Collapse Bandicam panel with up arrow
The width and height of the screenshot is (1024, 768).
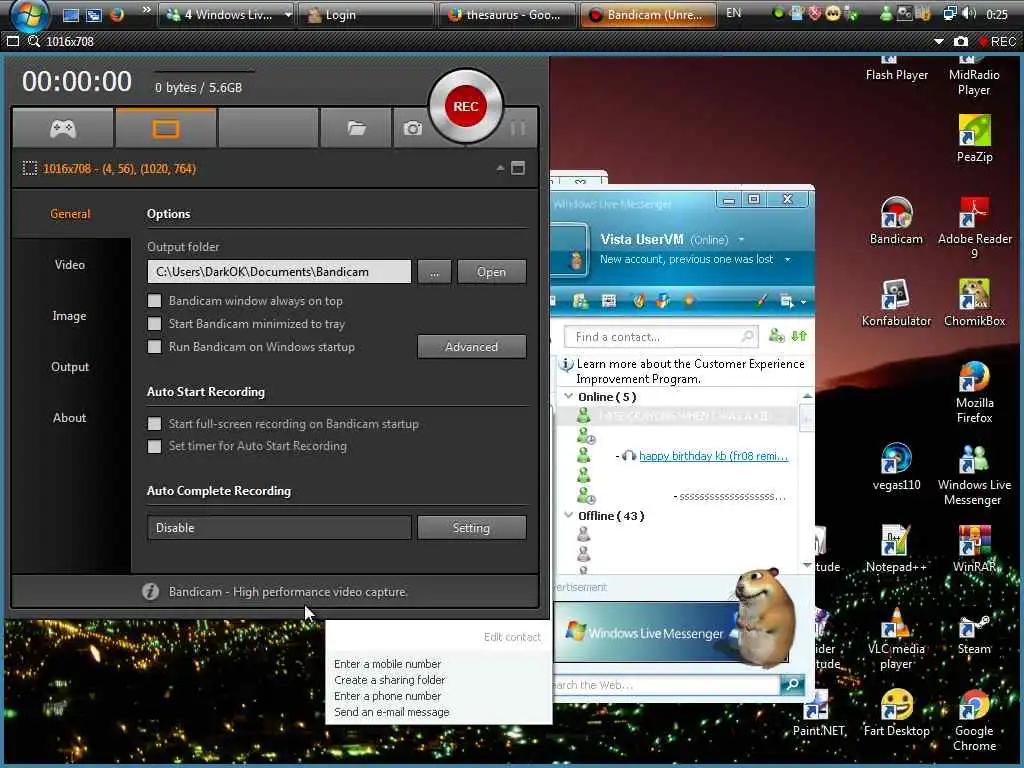500,168
